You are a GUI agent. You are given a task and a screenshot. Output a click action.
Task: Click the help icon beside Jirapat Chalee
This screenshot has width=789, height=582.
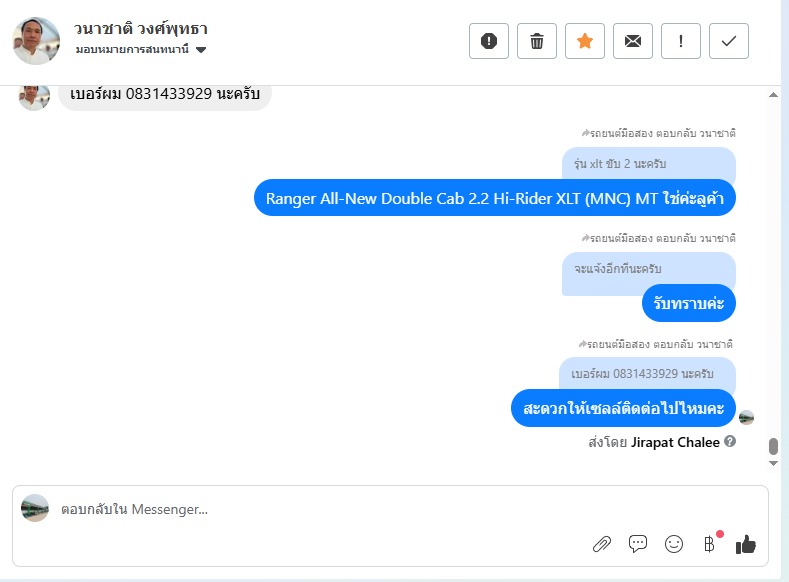click(x=730, y=441)
